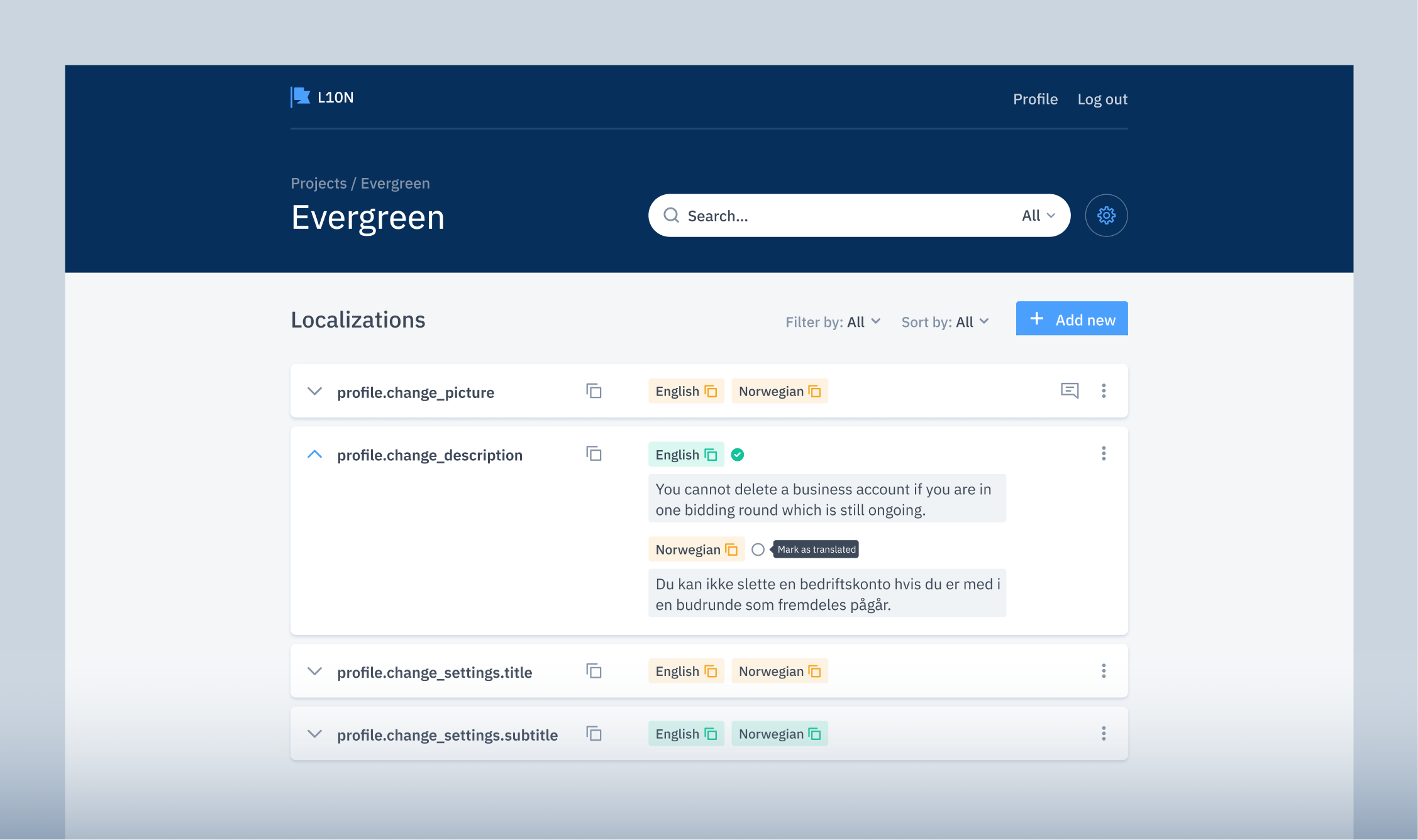This screenshot has width=1418, height=840.
Task: Copy the profile.change_picture key
Action: click(594, 391)
